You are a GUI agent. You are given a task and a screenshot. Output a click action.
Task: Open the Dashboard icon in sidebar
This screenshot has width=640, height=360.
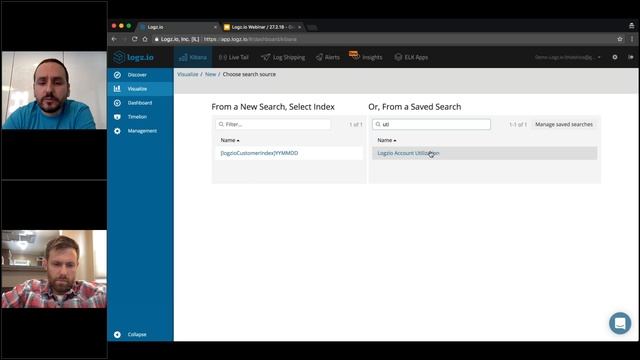tap(118, 103)
